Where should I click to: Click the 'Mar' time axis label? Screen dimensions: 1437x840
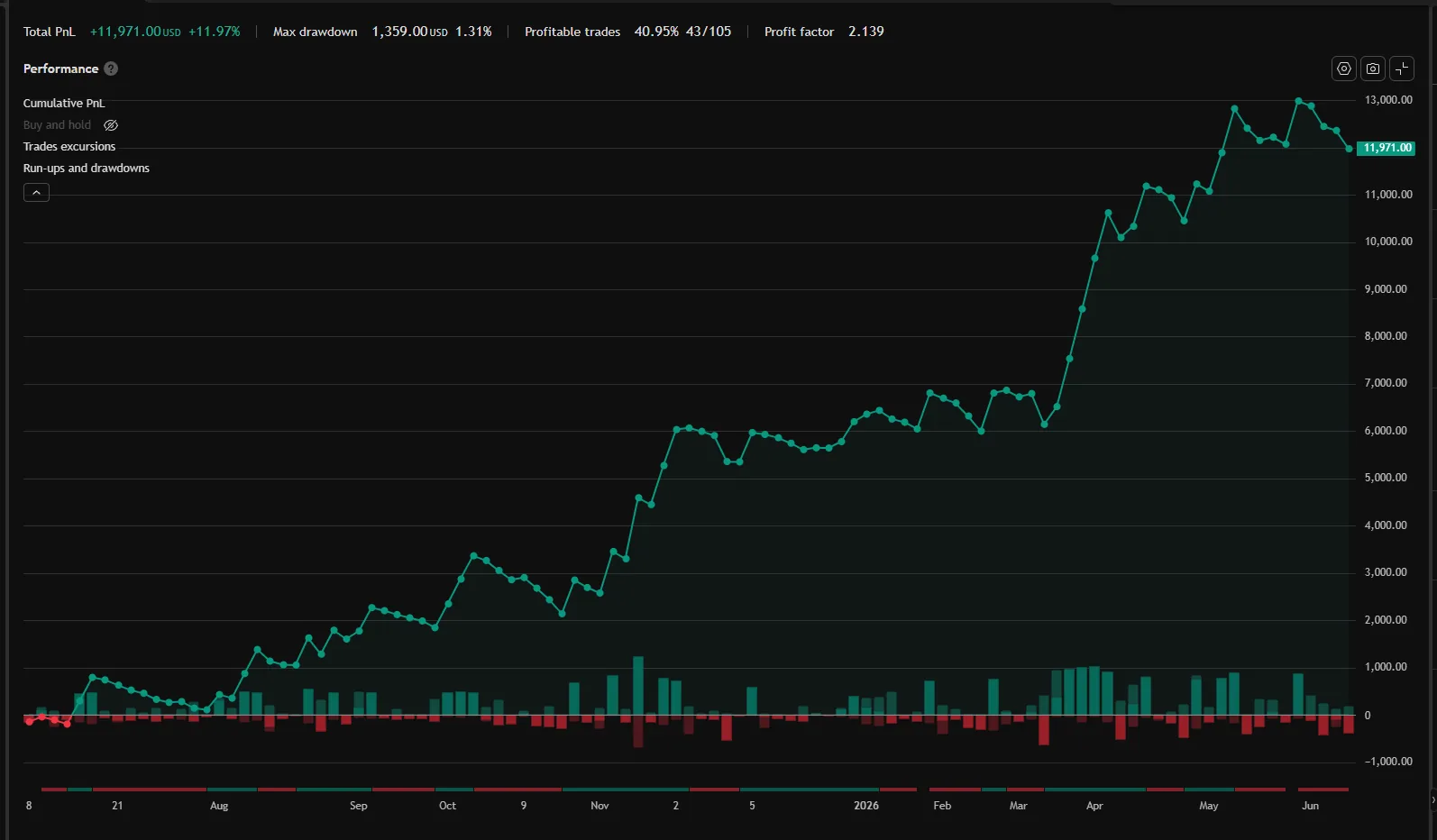coord(1018,806)
